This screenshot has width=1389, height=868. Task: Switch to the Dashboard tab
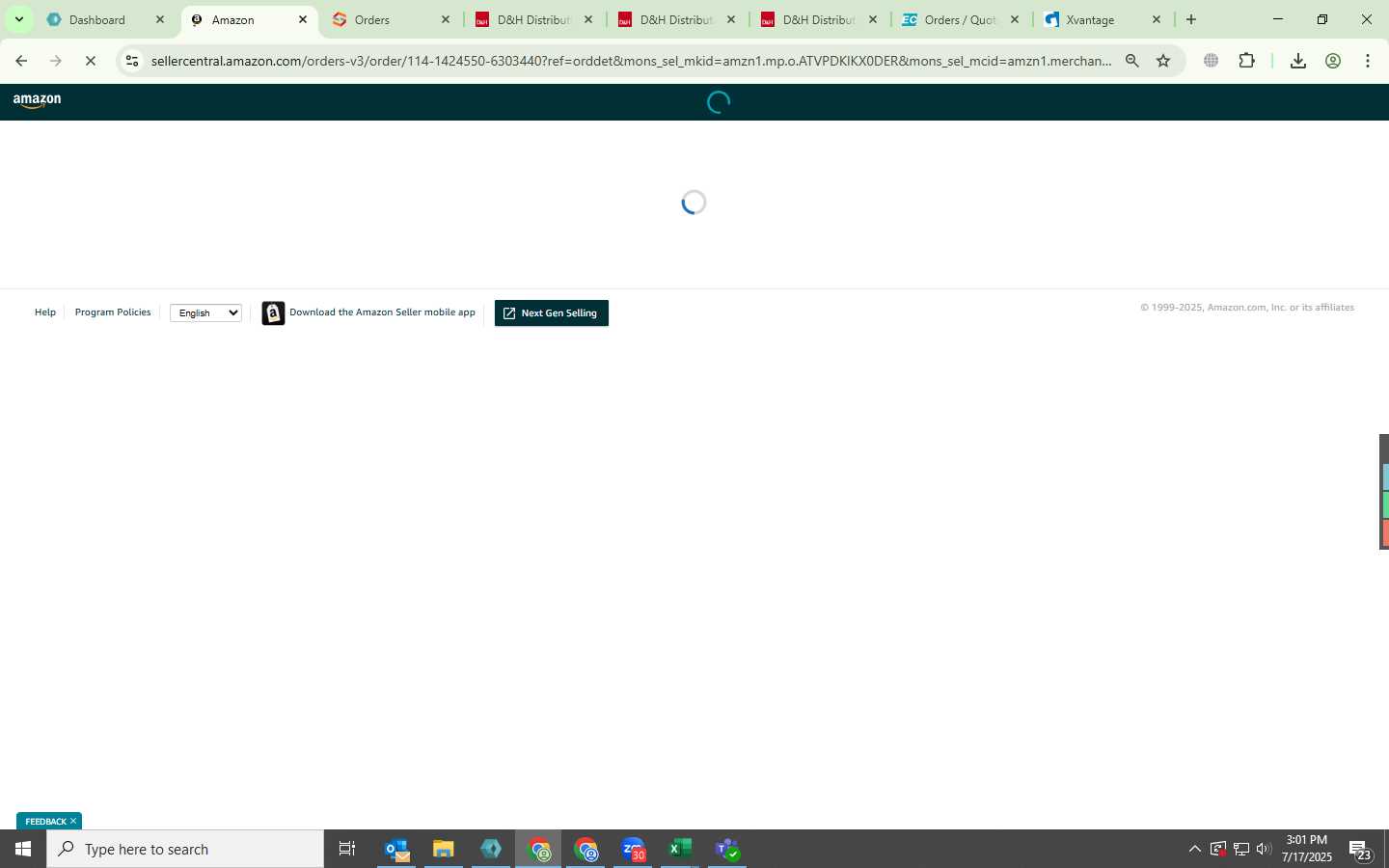click(97, 19)
